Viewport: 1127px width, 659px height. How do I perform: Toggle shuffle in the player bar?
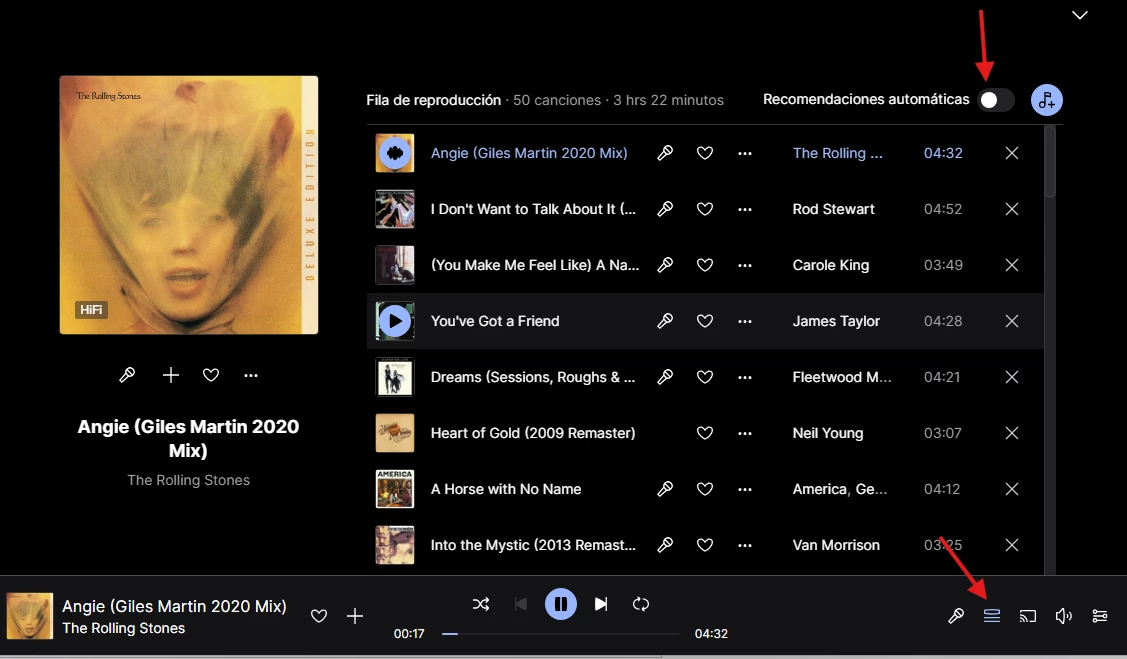481,604
